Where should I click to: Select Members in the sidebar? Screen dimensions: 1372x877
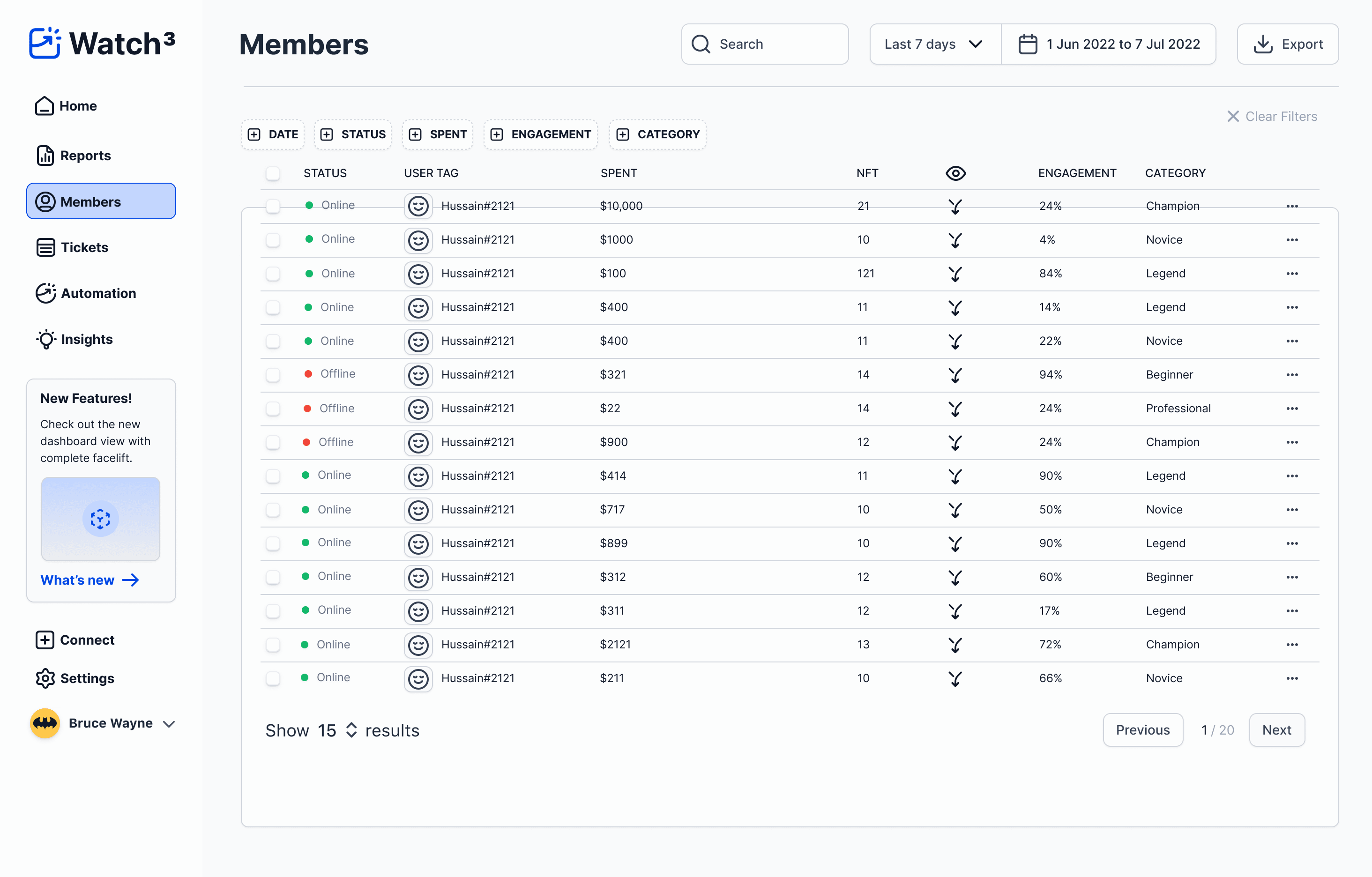[x=101, y=201]
